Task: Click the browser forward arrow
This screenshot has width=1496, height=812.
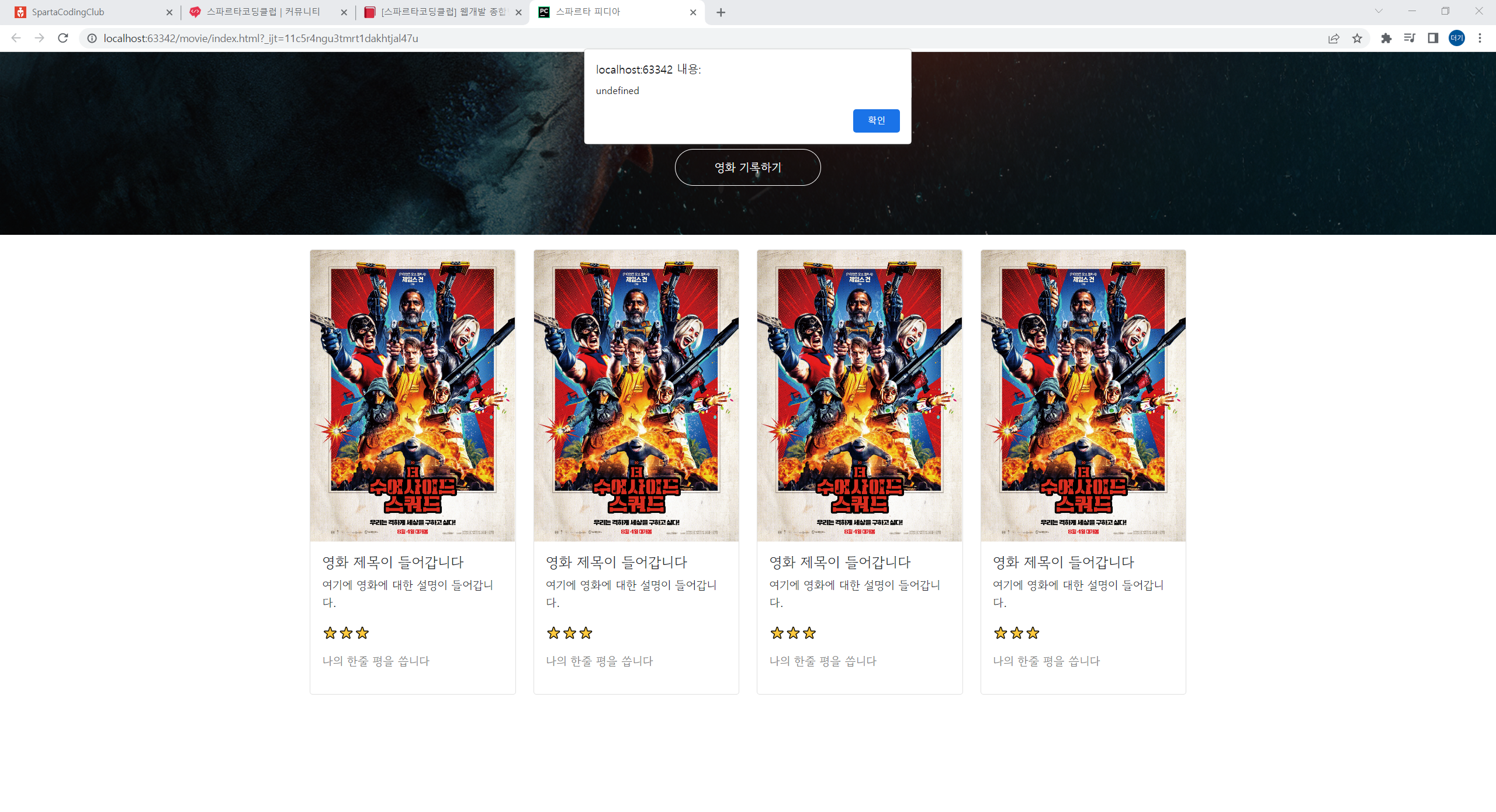Action: pos(39,38)
